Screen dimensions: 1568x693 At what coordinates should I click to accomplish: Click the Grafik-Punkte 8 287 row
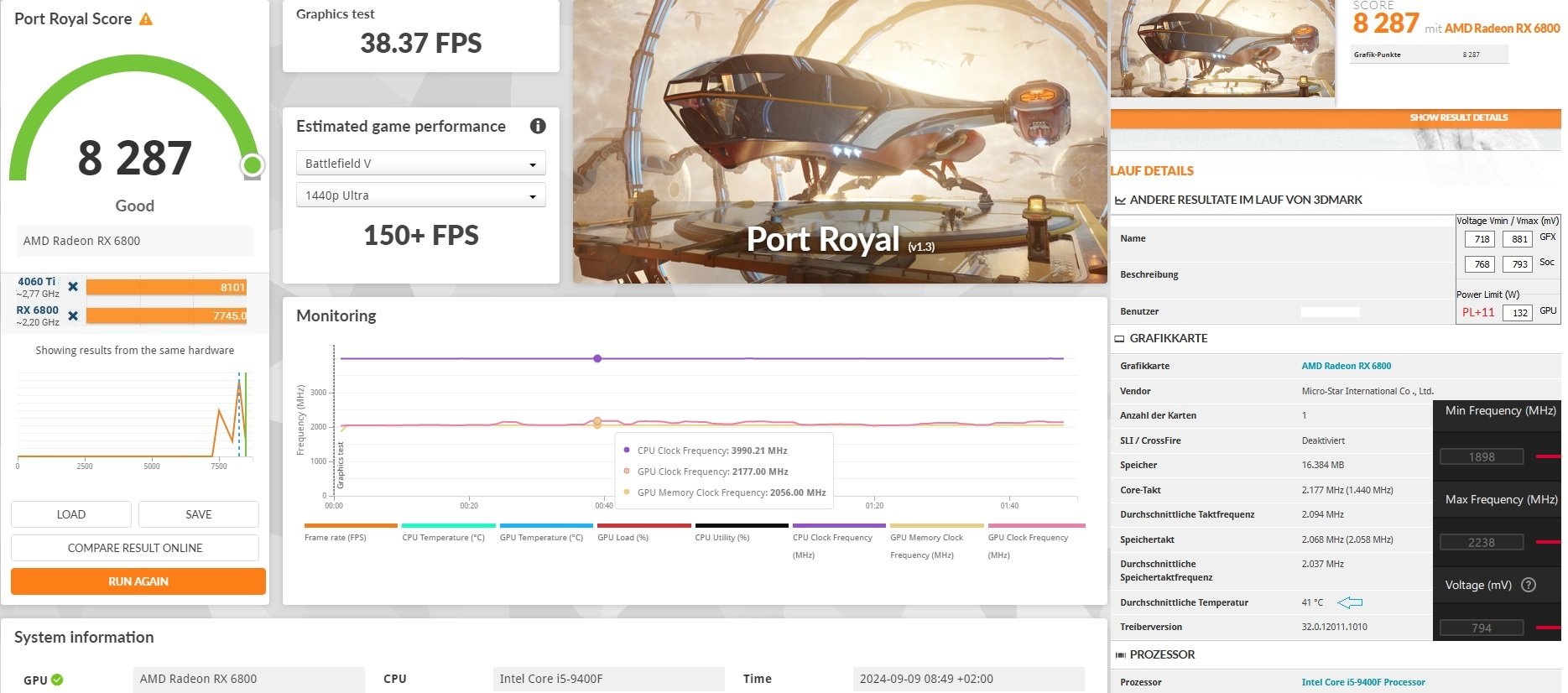coord(1430,55)
